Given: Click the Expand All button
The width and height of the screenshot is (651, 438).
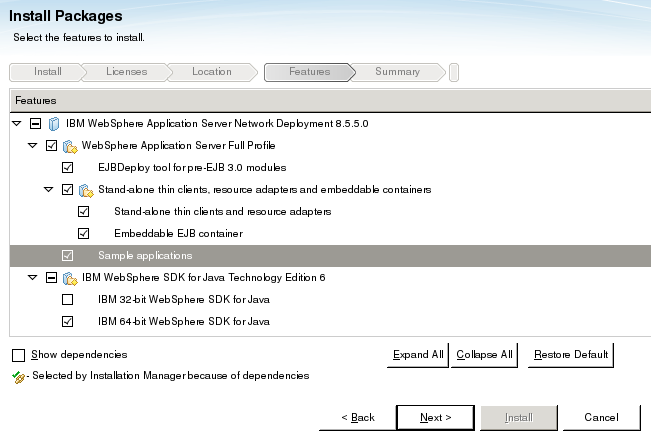Looking at the screenshot, I should [417, 355].
